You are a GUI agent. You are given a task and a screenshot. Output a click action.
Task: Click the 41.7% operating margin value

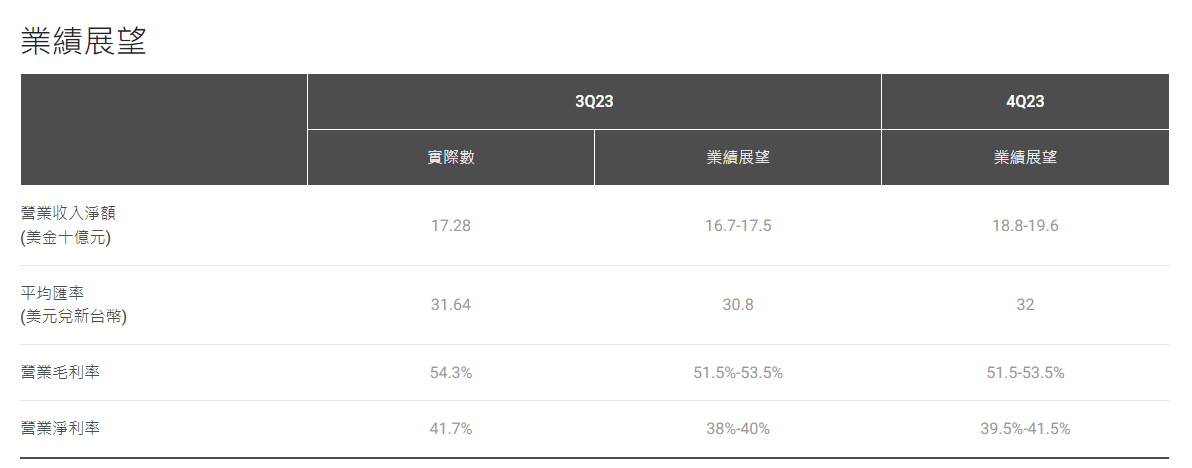[x=451, y=429]
